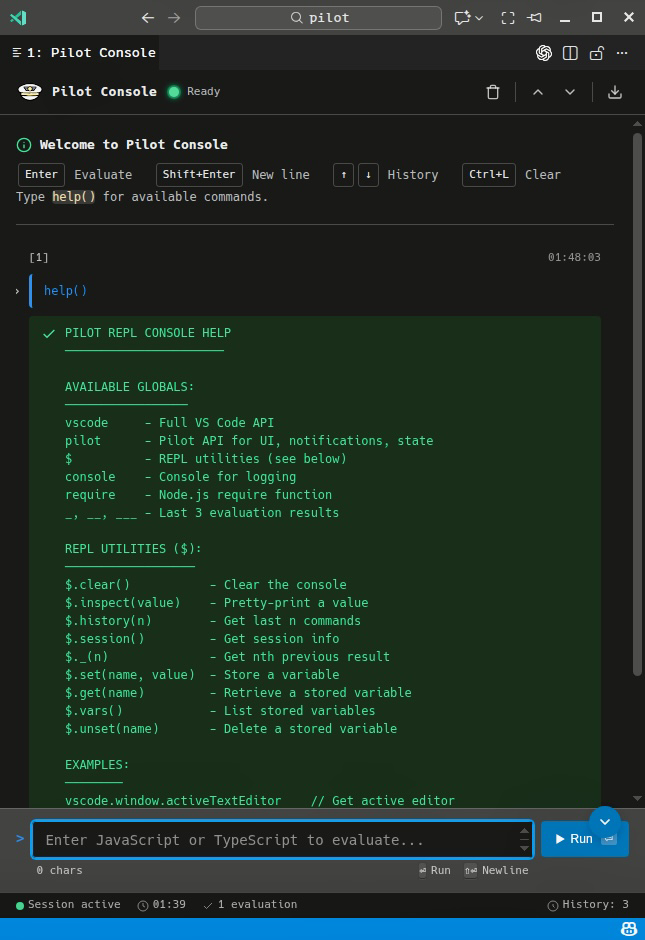Click the scroll-to-bottom round chevron button
The image size is (645, 940).
pyautogui.click(x=605, y=822)
